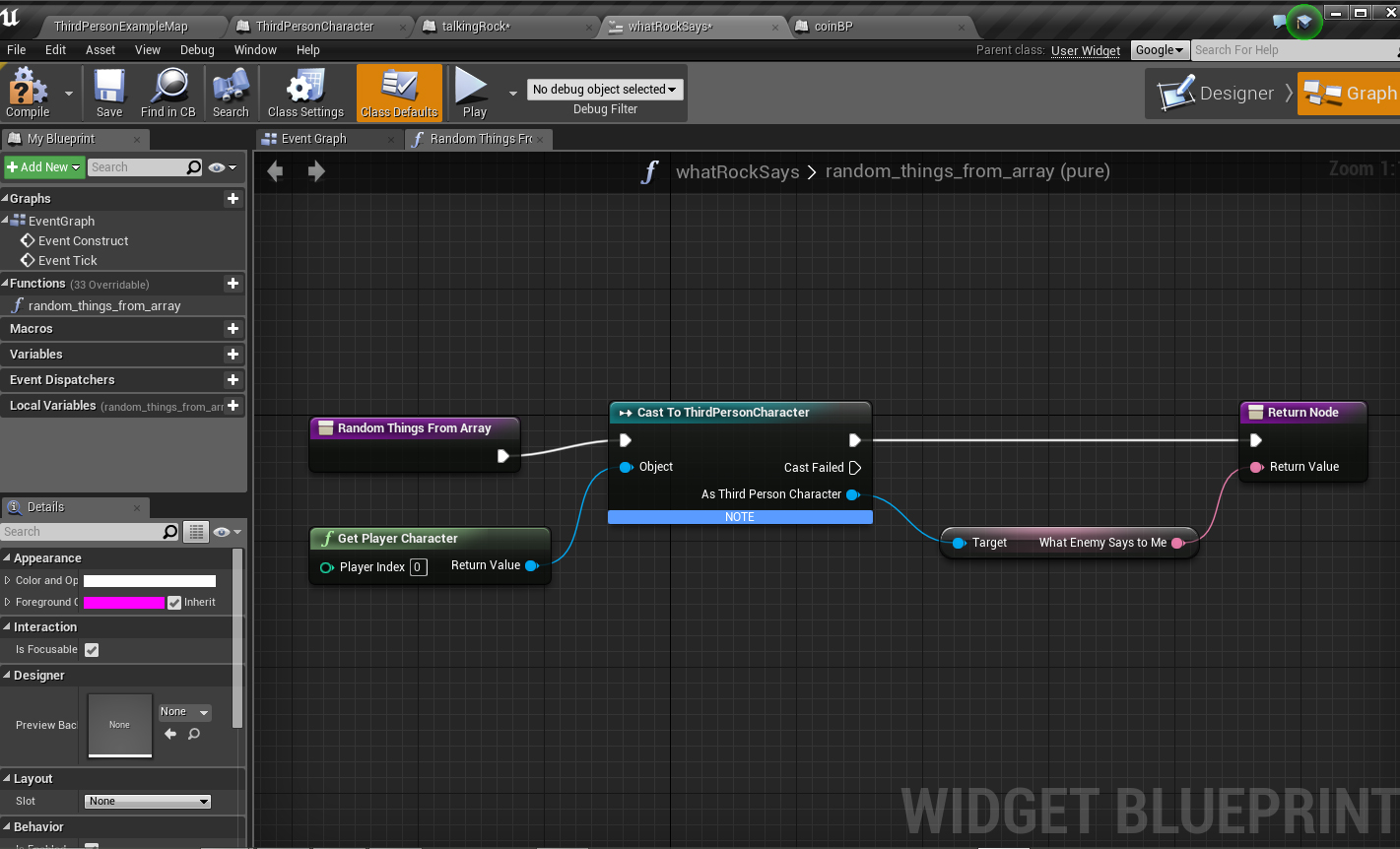Toggle the Details property matrix view button
Viewport: 1400px width, 849px height.
coord(197,532)
